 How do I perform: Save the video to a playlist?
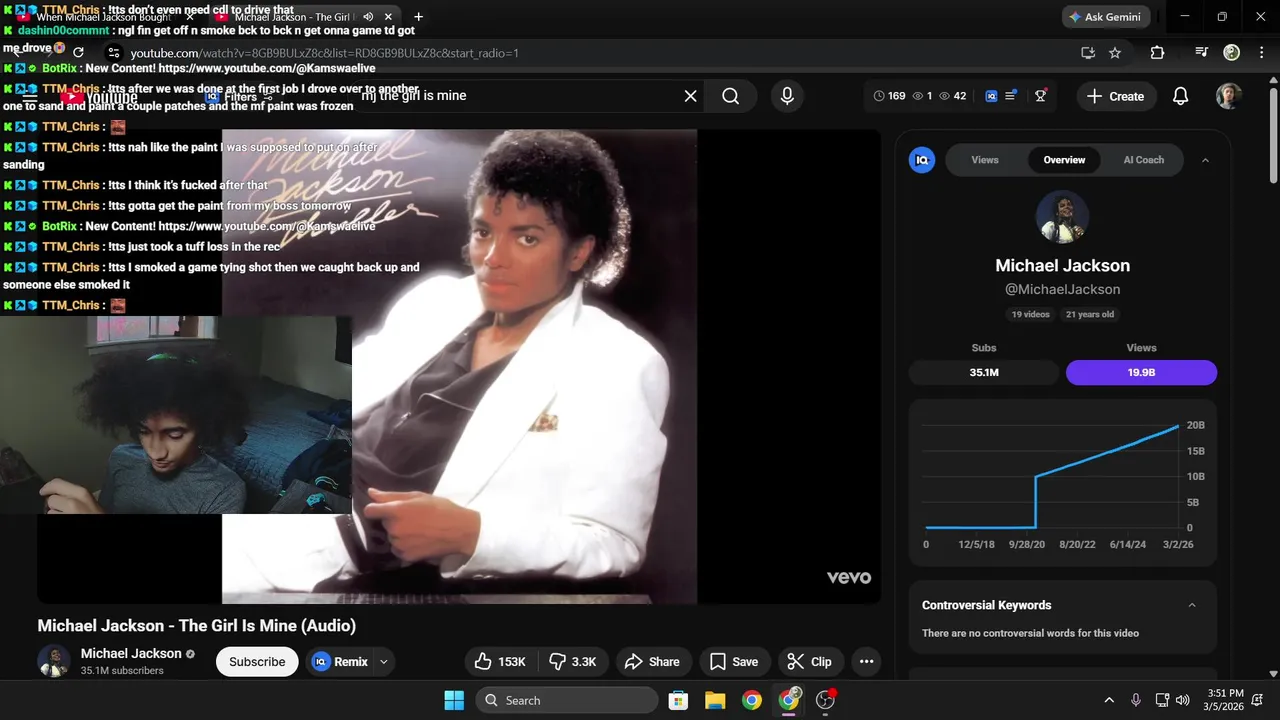coord(734,661)
